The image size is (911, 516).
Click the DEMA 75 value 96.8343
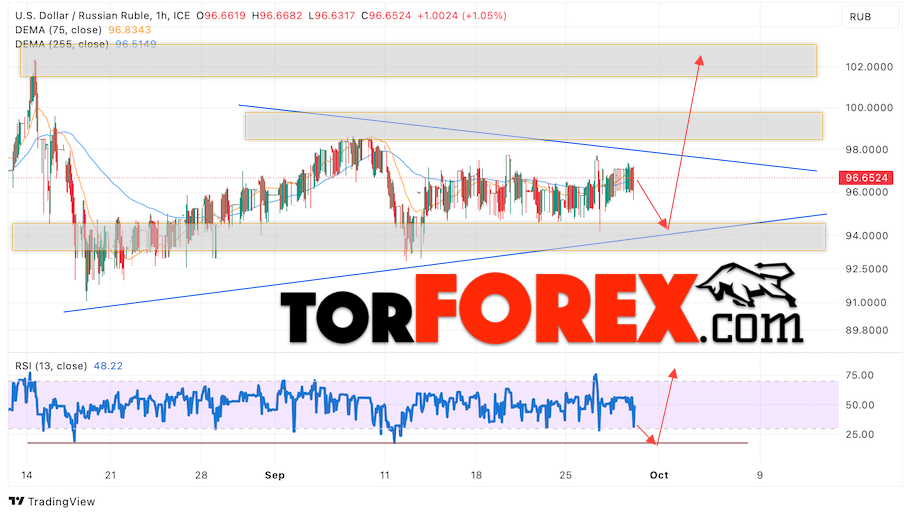tap(129, 30)
